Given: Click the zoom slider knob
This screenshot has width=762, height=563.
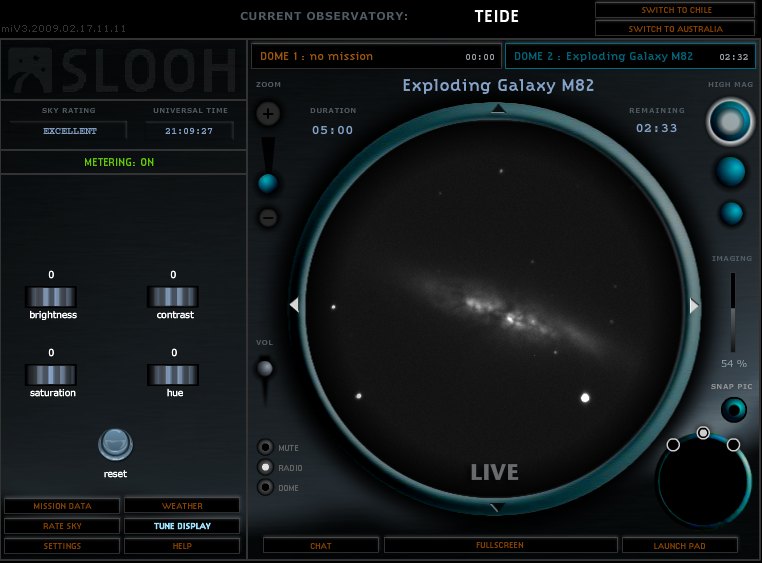Looking at the screenshot, I should coord(267,183).
